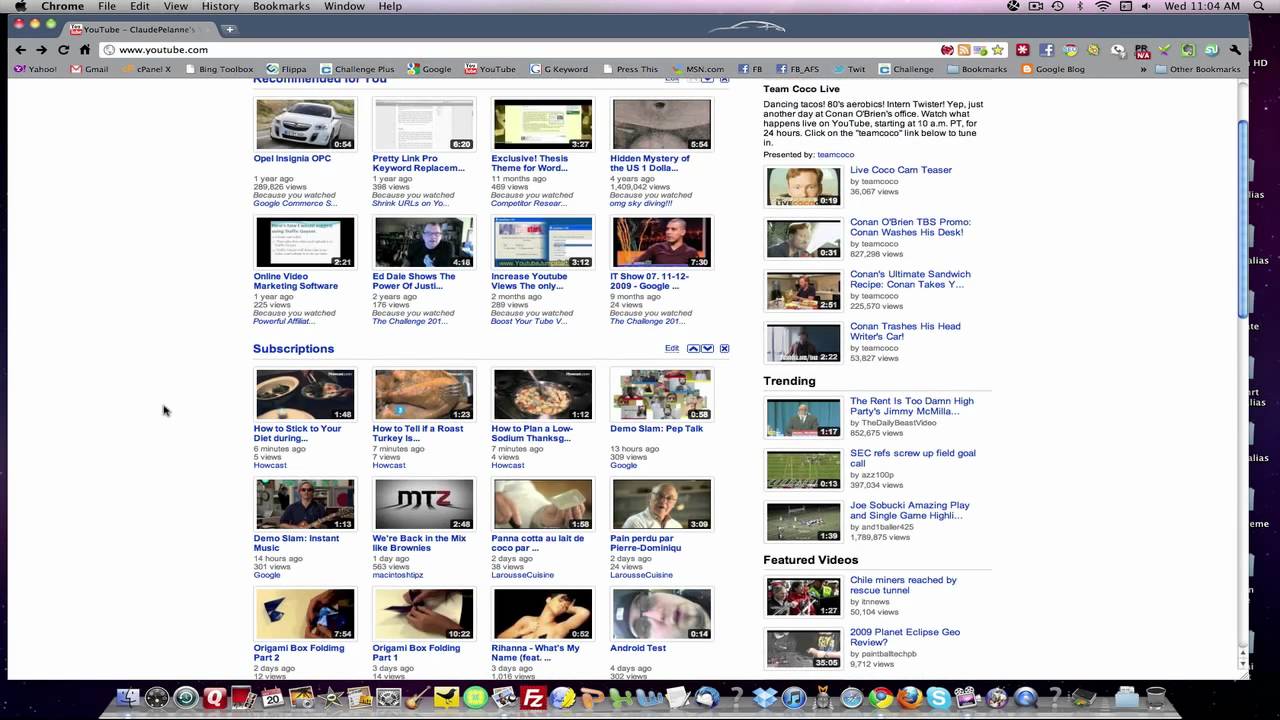Open a new tab with the plus button
Image resolution: width=1280 pixels, height=720 pixels.
(229, 29)
